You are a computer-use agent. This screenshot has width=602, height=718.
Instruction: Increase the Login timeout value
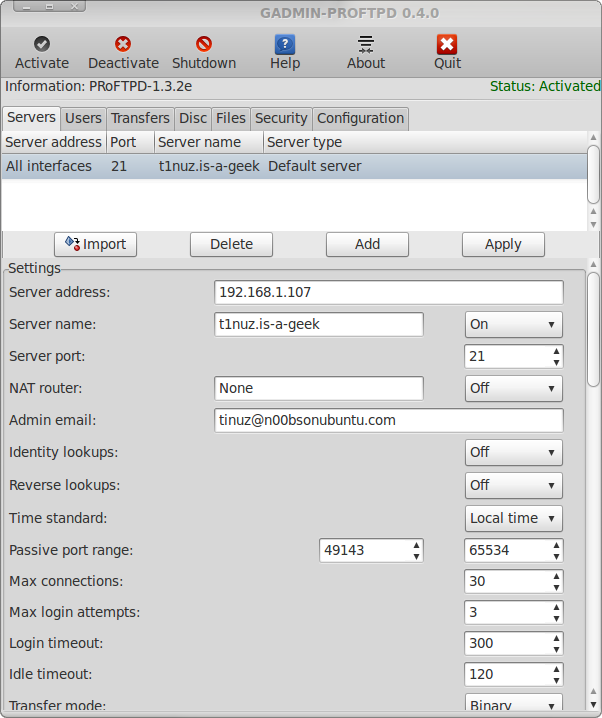[x=556, y=639]
